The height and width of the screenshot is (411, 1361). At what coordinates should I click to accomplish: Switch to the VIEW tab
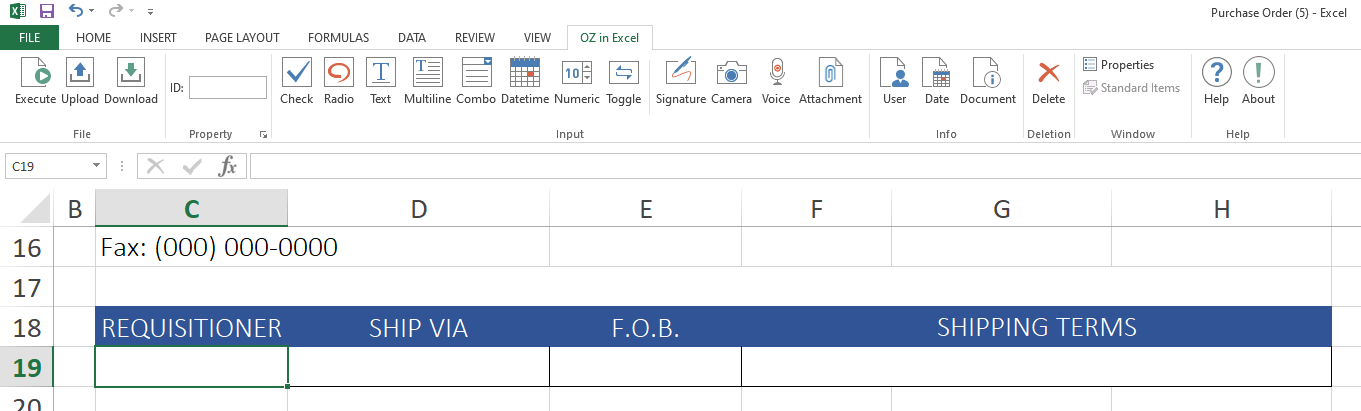[x=537, y=38]
